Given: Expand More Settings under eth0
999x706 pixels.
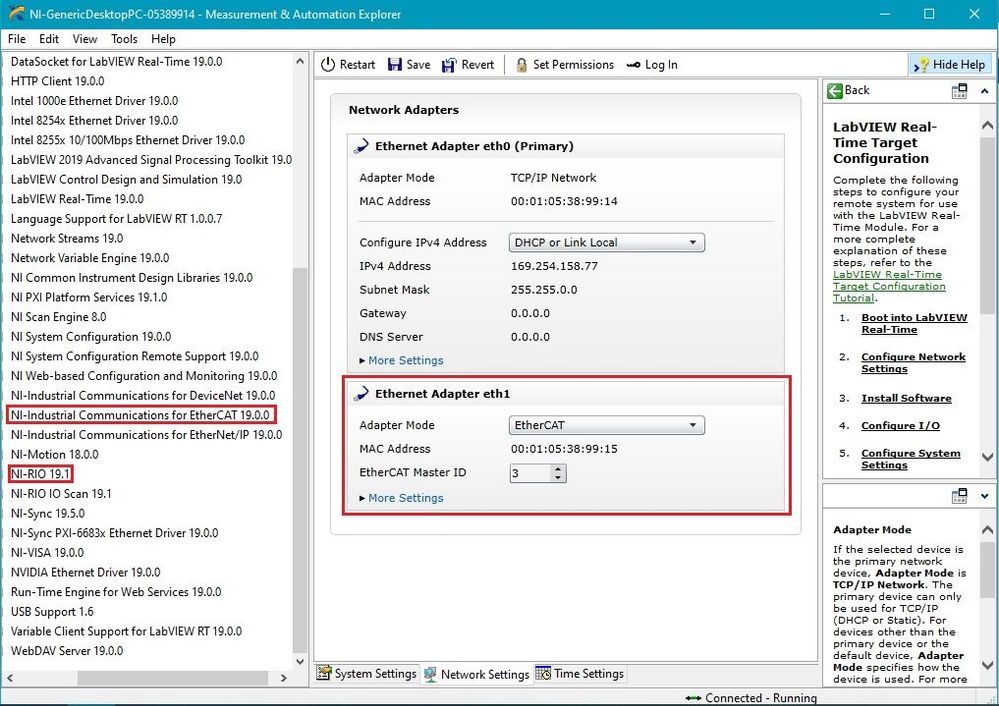Looking at the screenshot, I should (x=401, y=360).
